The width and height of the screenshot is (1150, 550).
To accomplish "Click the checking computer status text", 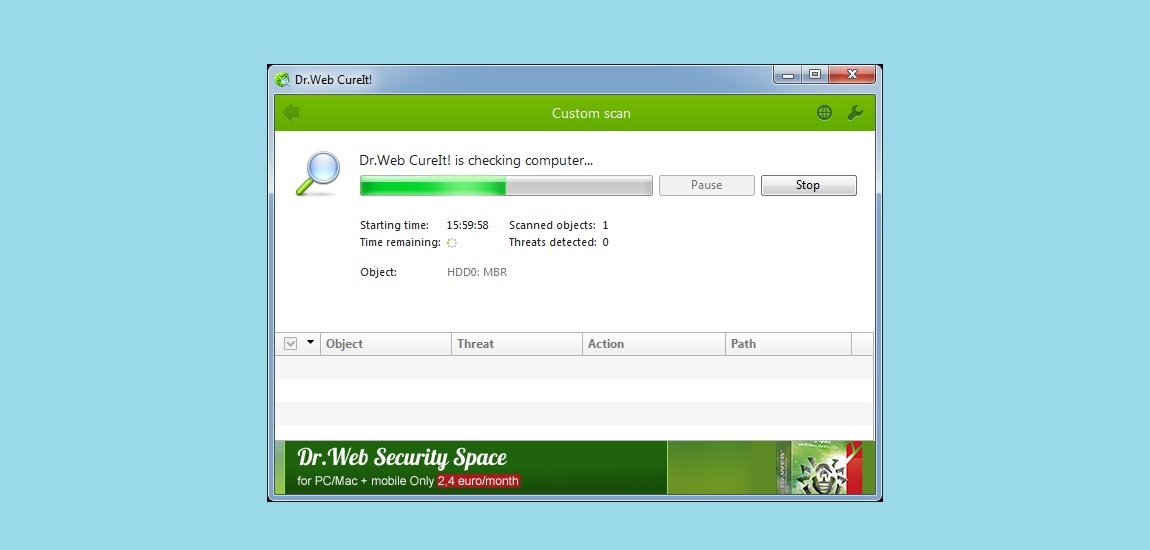I will click(x=476, y=160).
